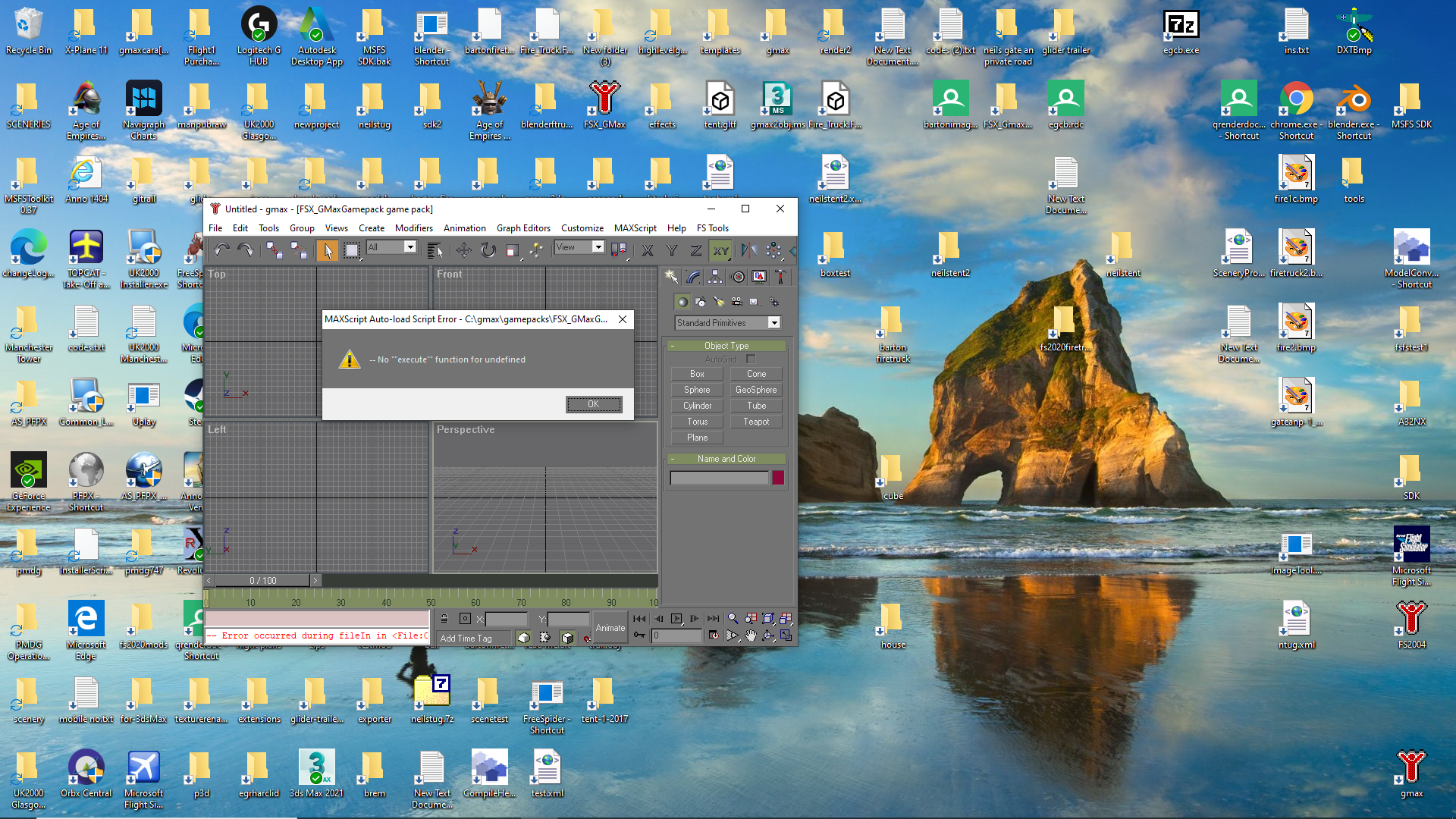Viewport: 1456px width, 819px height.
Task: Click the object name input field
Action: tap(719, 478)
